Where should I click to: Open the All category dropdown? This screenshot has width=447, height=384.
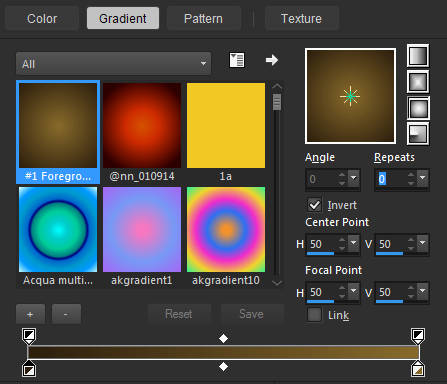point(113,63)
